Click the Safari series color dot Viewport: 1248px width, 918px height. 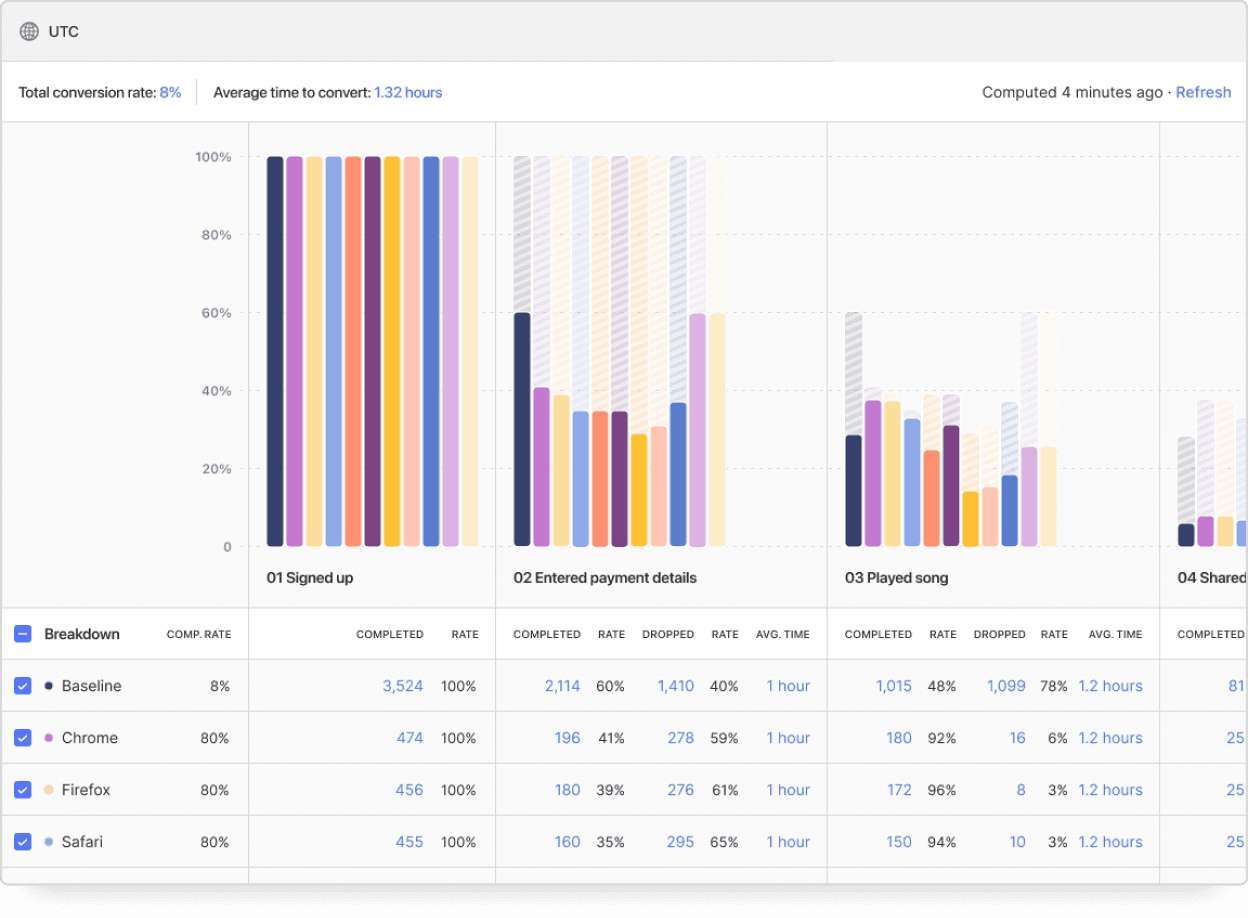(x=48, y=842)
